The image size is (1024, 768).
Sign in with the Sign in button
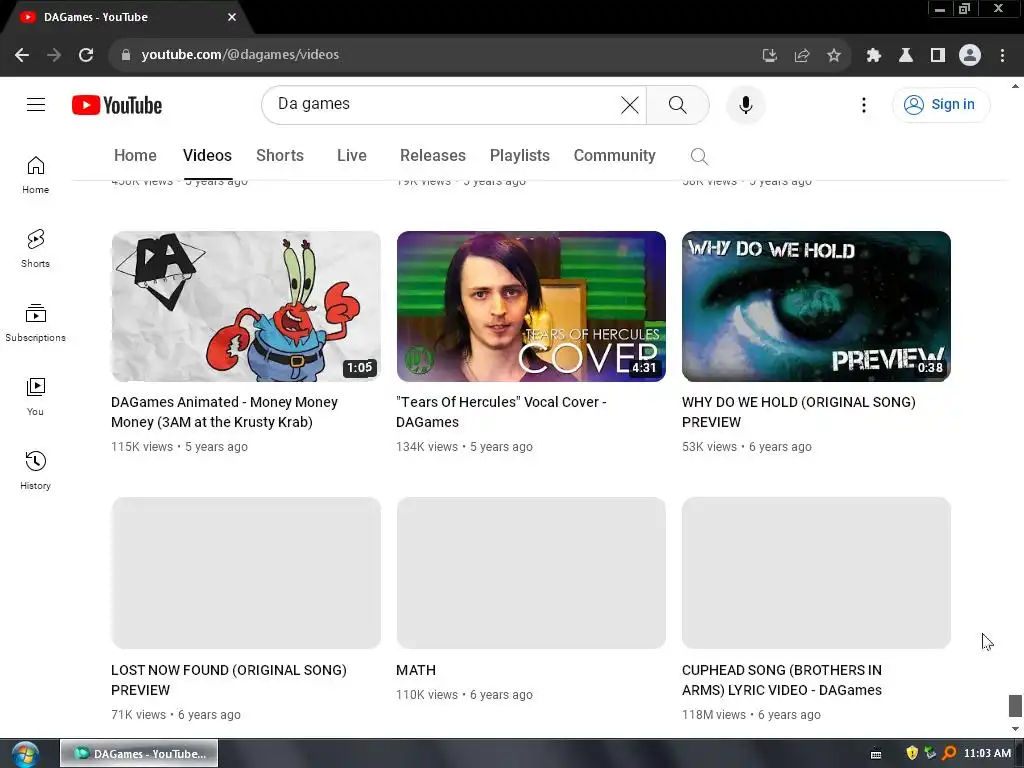point(940,104)
